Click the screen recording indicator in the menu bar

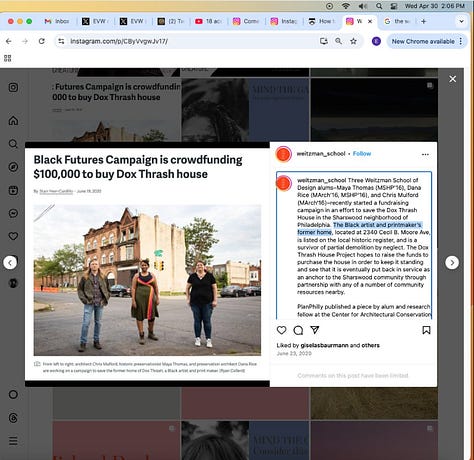point(329,6)
